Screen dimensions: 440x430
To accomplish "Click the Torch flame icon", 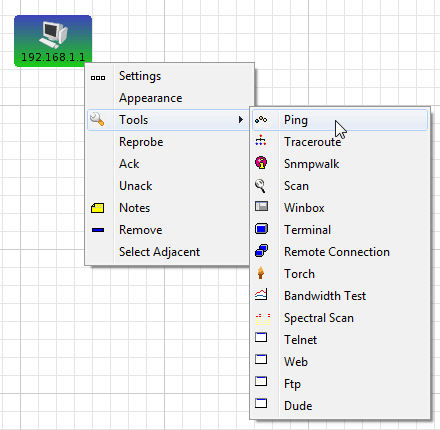I will pyautogui.click(x=261, y=273).
